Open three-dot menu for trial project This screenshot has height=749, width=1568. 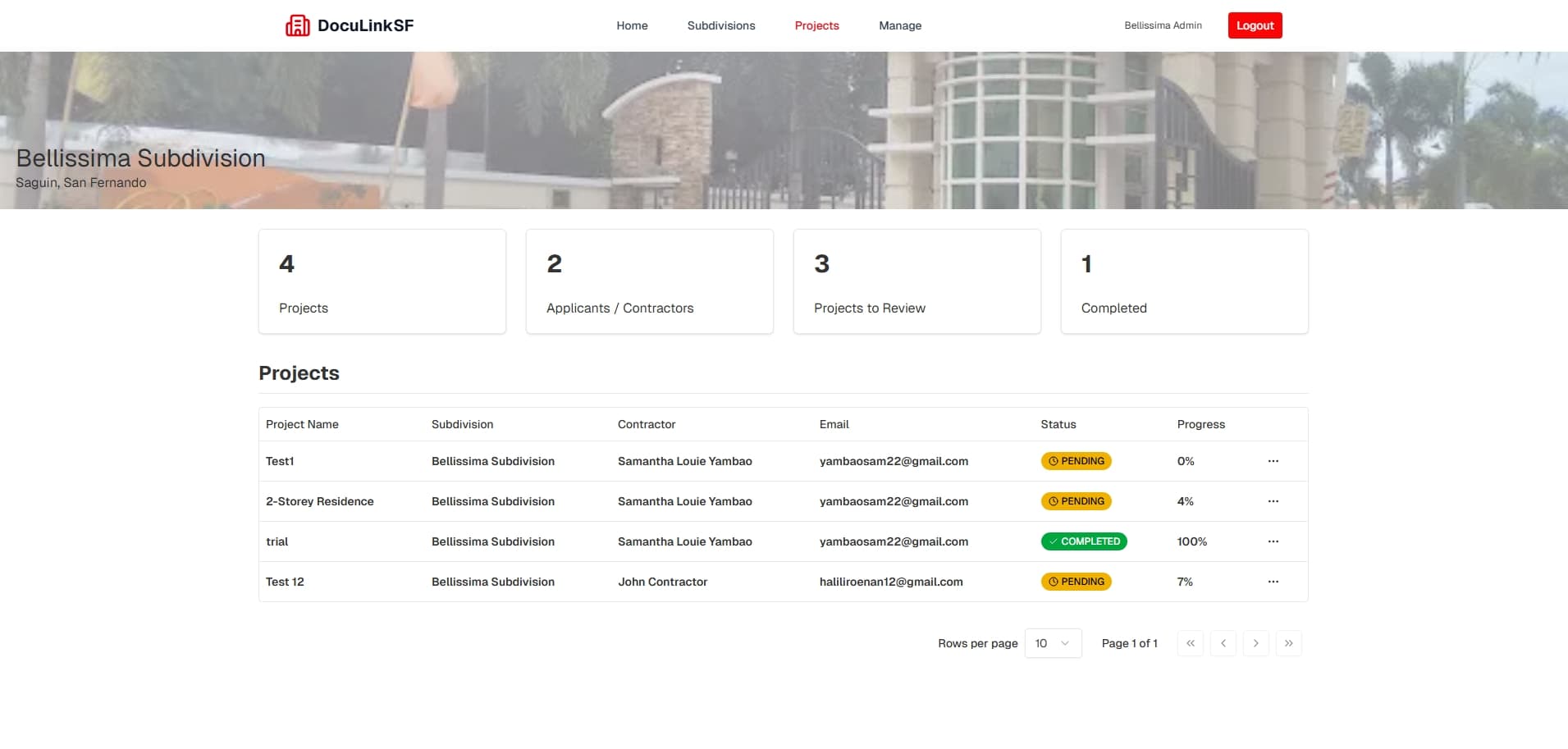1273,541
